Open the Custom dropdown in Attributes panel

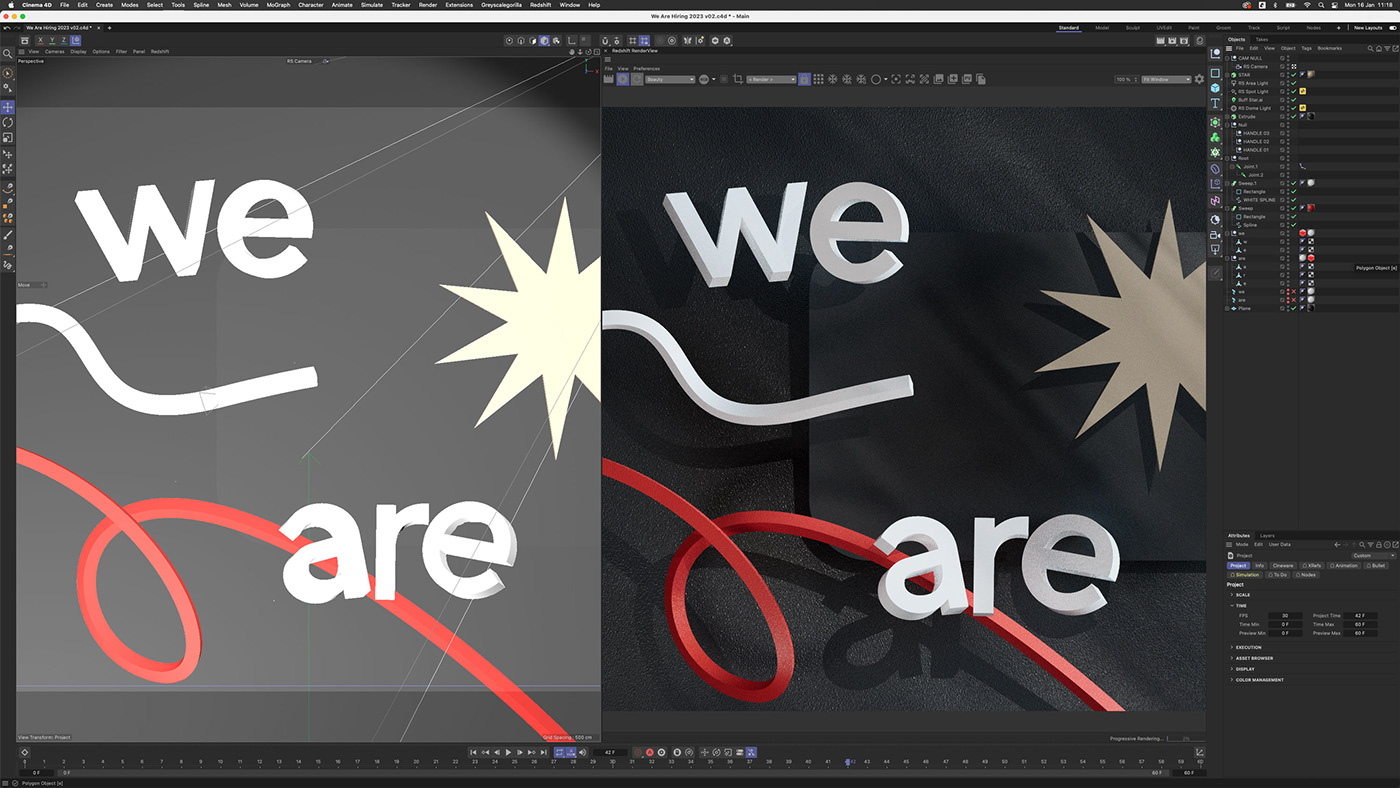pos(1373,556)
